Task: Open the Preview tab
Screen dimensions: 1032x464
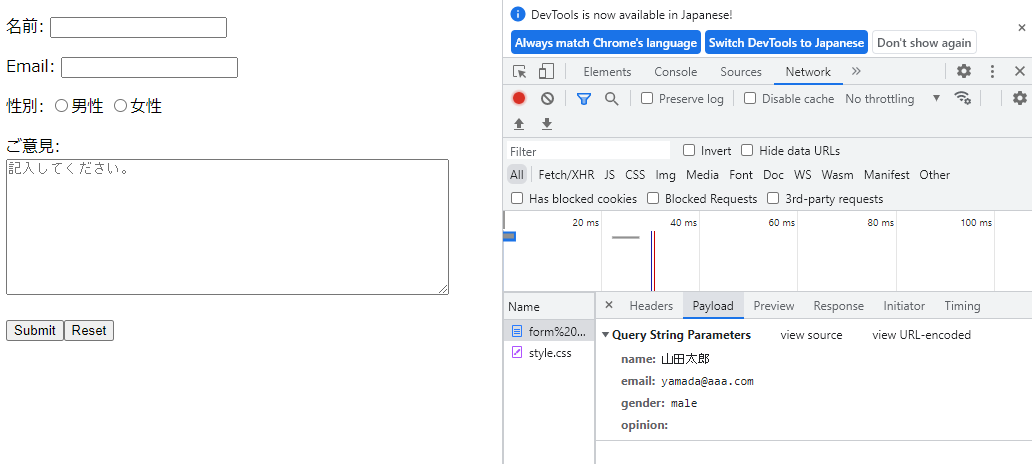Action: coord(774,306)
